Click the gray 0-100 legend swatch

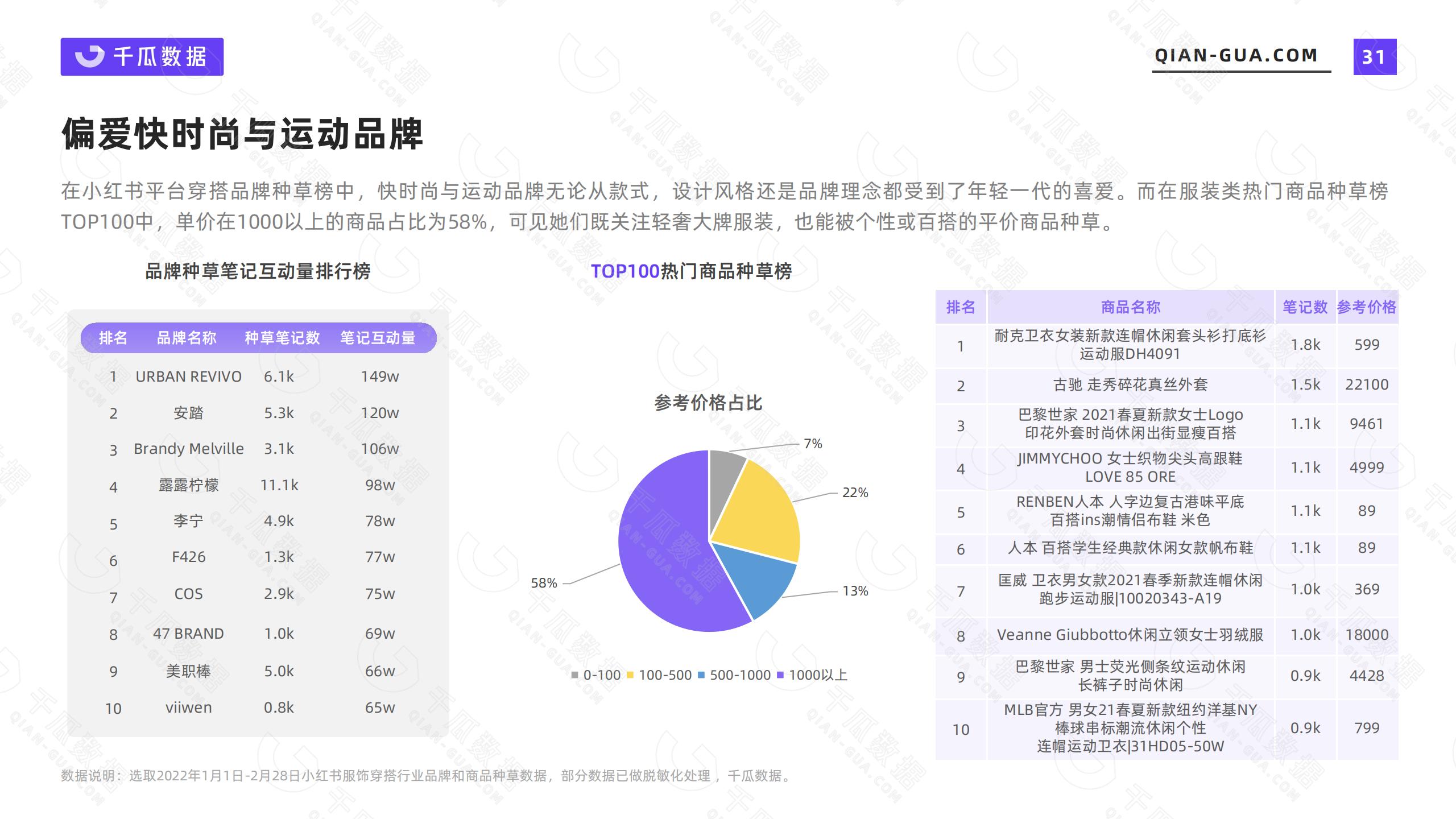(x=574, y=675)
